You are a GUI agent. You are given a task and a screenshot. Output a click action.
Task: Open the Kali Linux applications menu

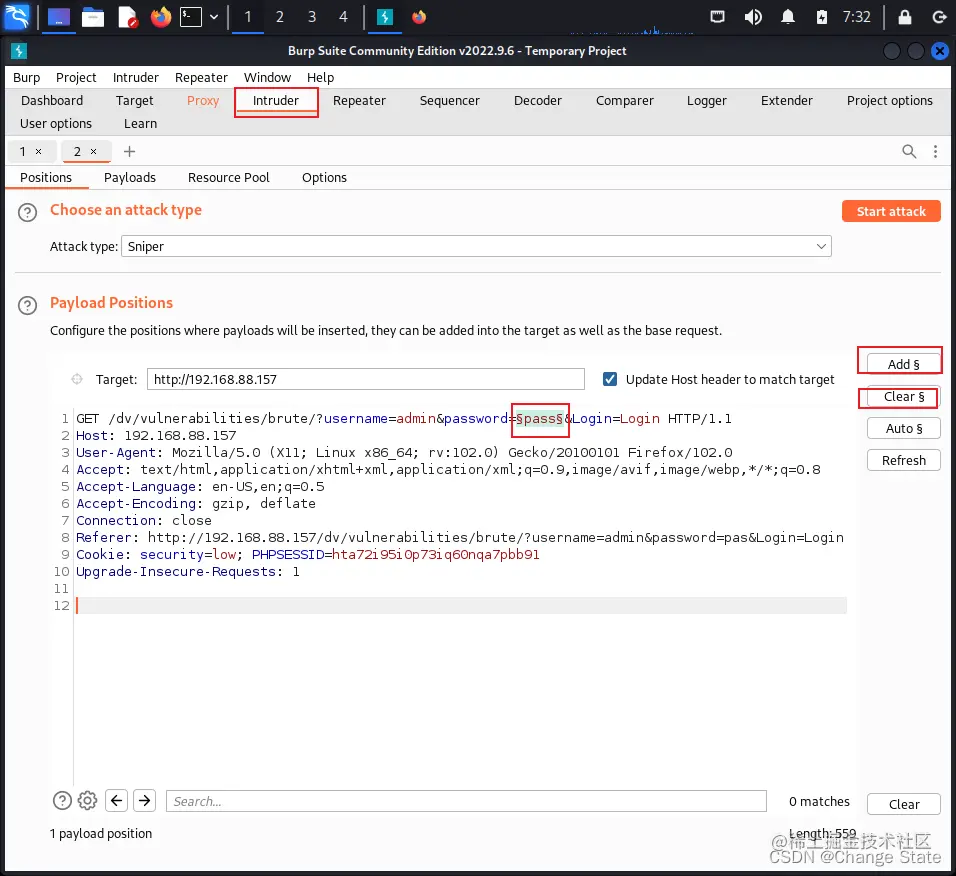tap(16, 16)
